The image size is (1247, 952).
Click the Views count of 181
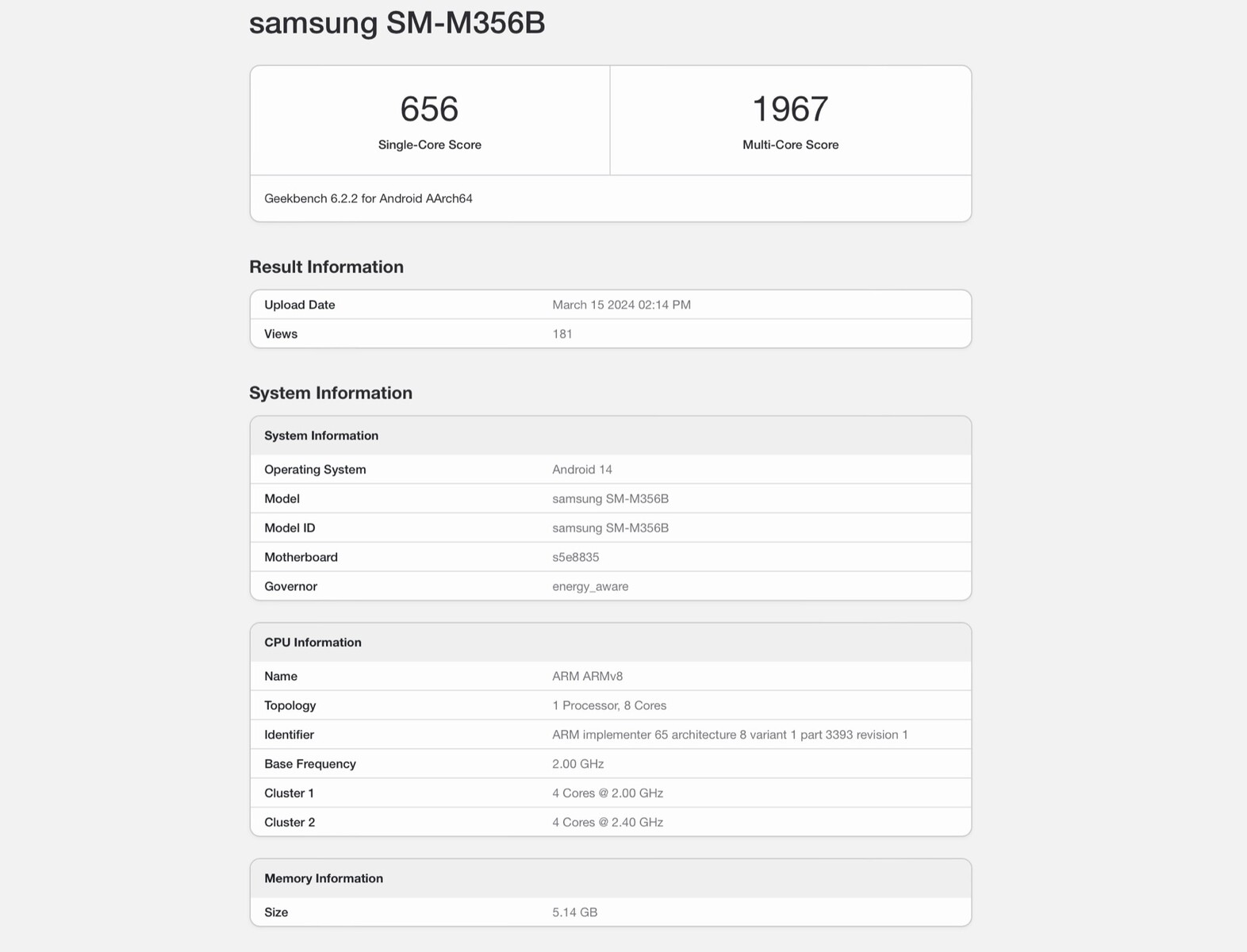pos(562,334)
